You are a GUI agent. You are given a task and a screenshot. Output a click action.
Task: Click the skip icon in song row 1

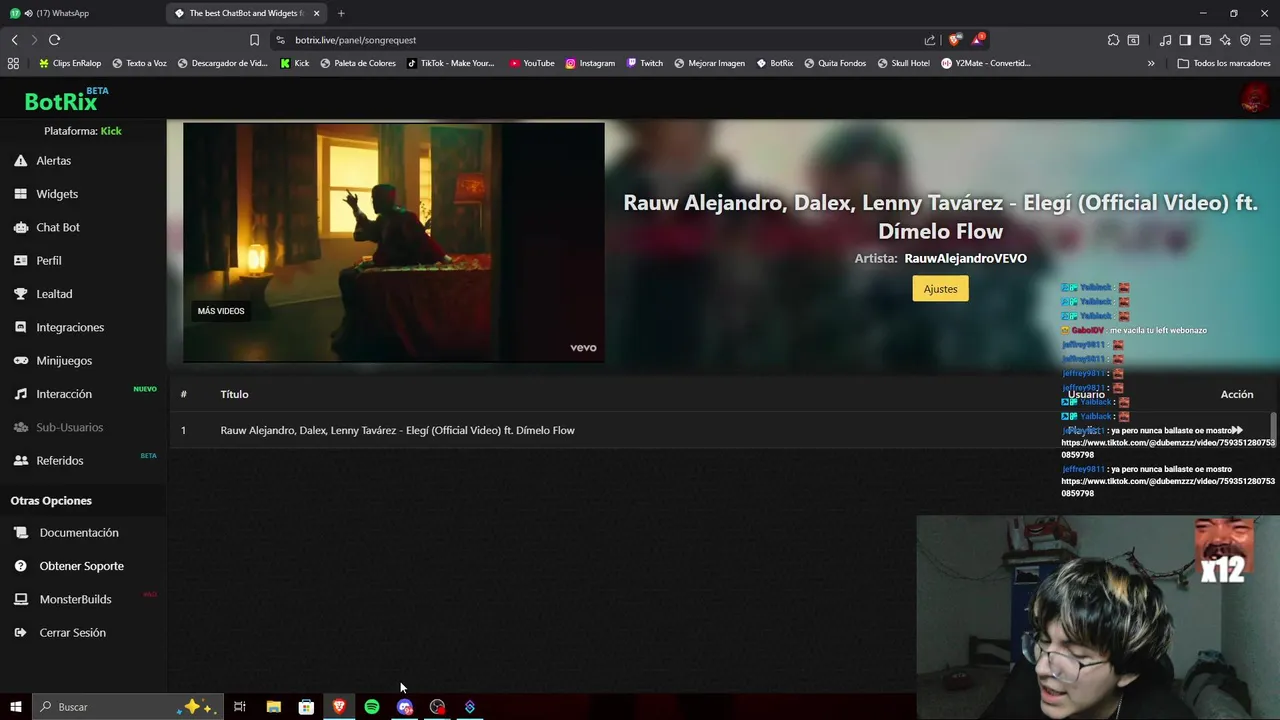pyautogui.click(x=1237, y=430)
